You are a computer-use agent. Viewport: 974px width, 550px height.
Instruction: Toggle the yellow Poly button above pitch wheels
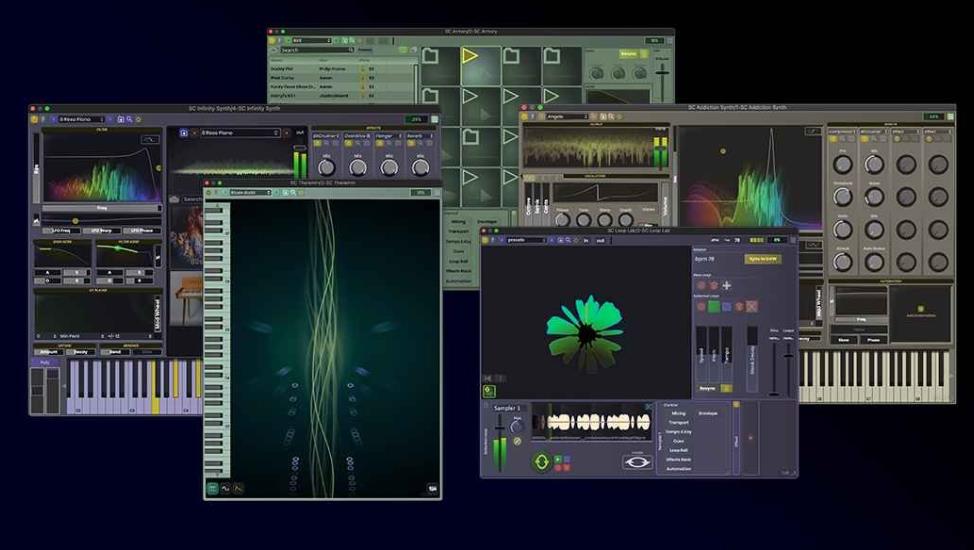click(44, 362)
